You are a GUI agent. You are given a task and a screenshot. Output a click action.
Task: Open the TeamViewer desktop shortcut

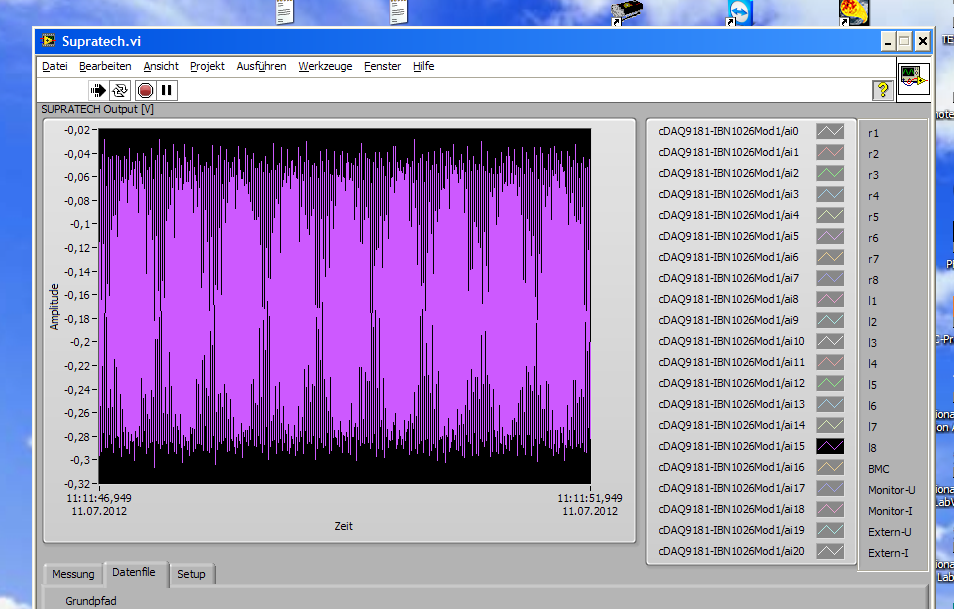pyautogui.click(x=739, y=12)
